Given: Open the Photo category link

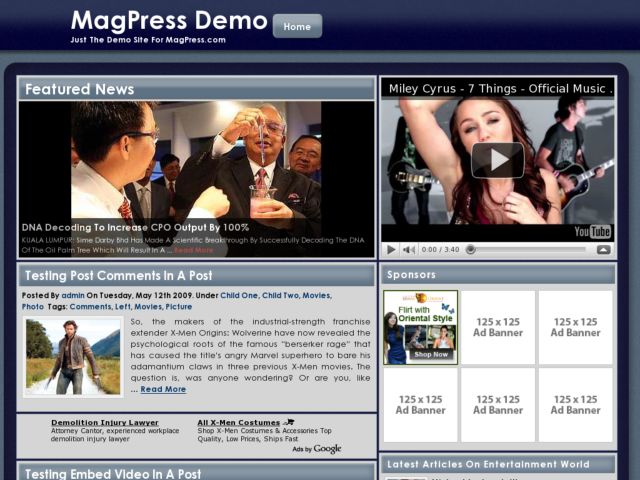Looking at the screenshot, I should point(33,307).
